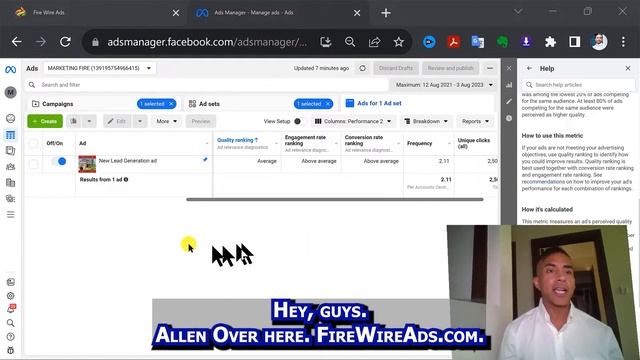Open Chrome side panel icon
640x360 pixels.
point(575,42)
